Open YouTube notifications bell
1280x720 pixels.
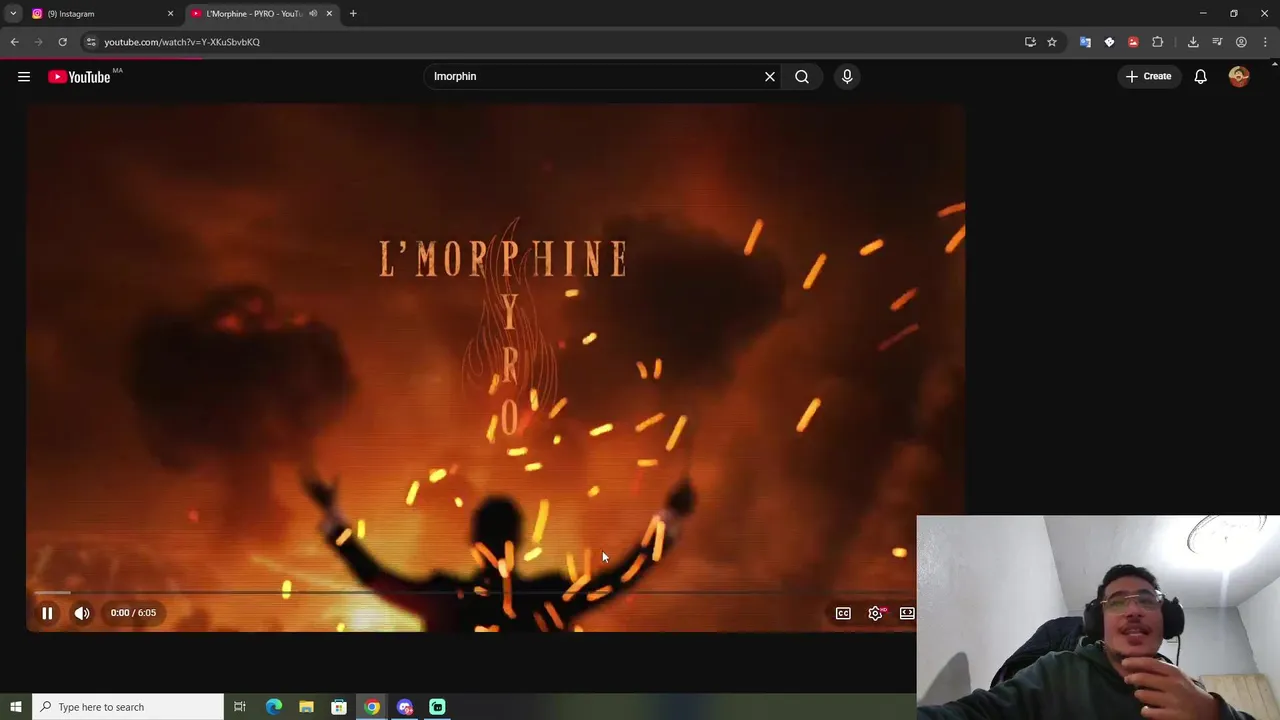pos(1201,76)
